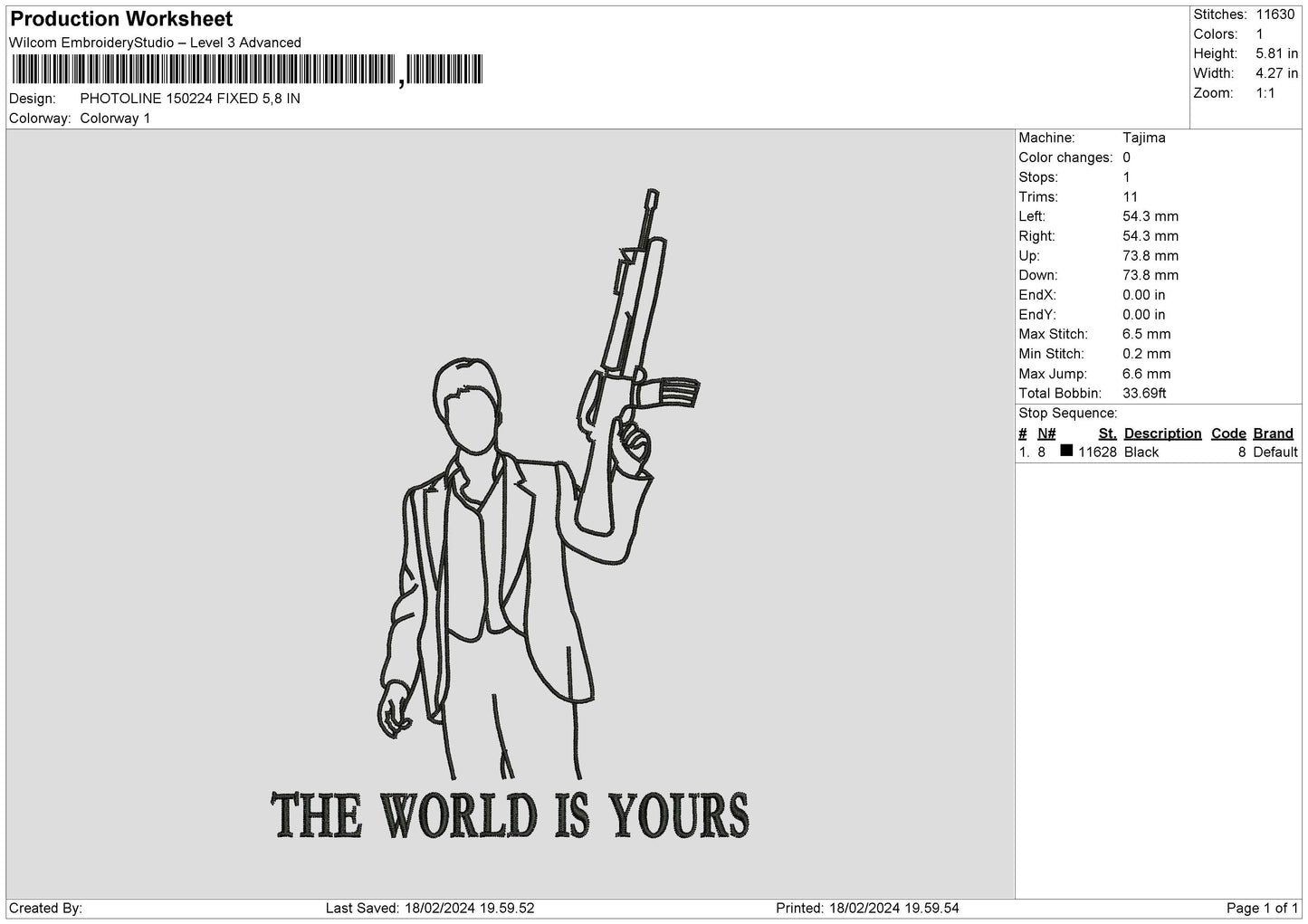
Task: Click the "EndY:" label
Action: (x=1037, y=315)
